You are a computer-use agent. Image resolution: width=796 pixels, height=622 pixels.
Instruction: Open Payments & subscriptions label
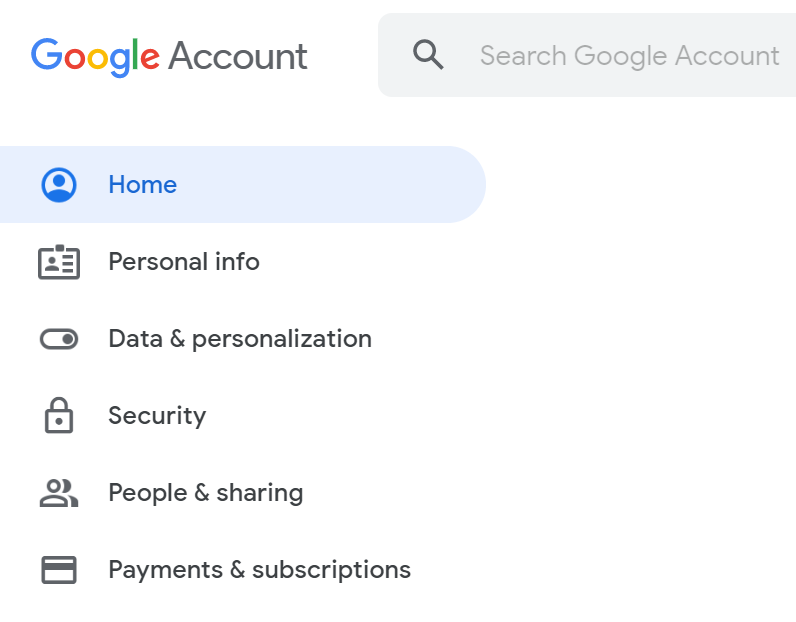pyautogui.click(x=260, y=570)
